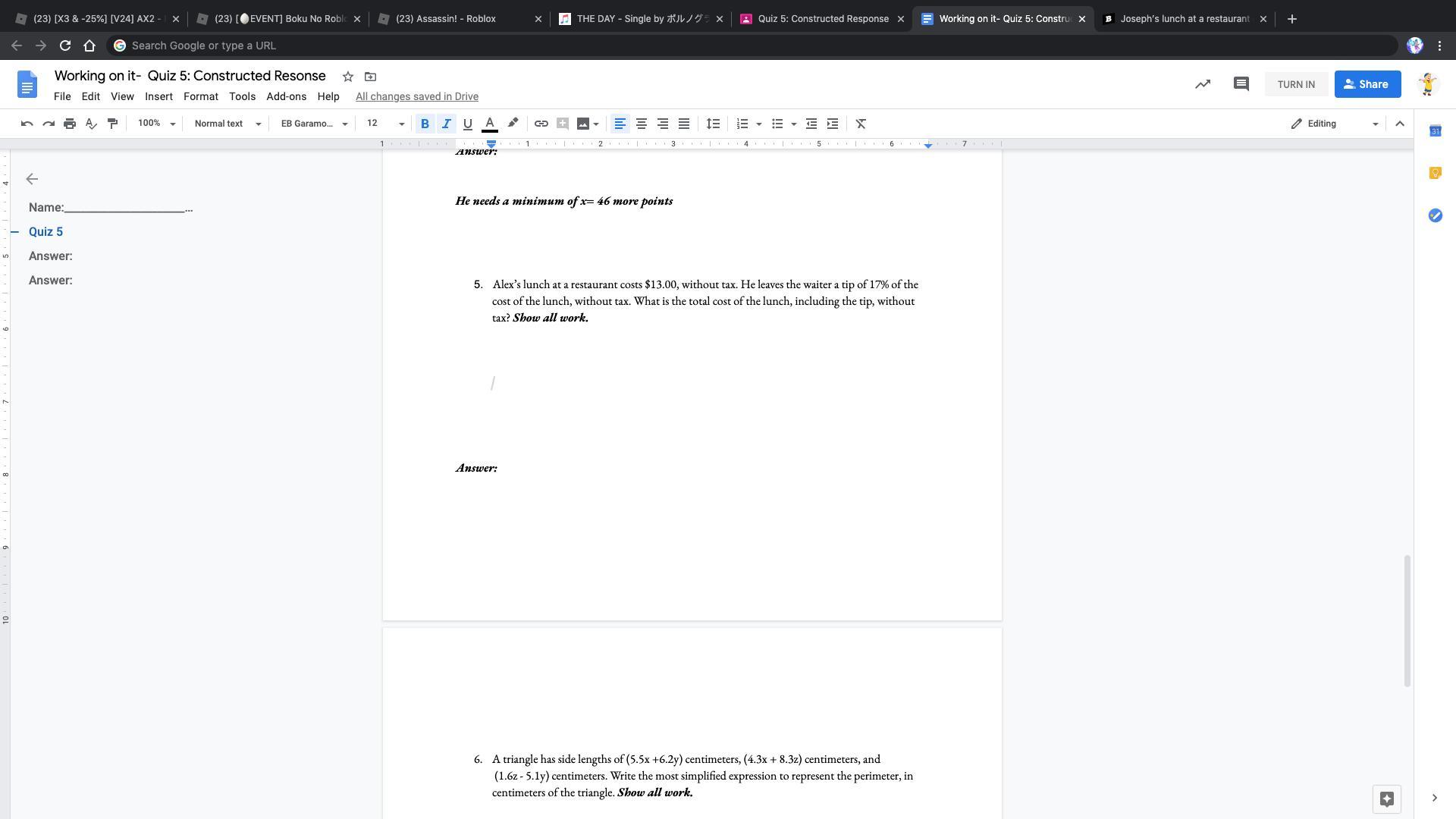Image resolution: width=1456 pixels, height=819 pixels.
Task: Open the Normal text style dropdown
Action: pos(227,124)
